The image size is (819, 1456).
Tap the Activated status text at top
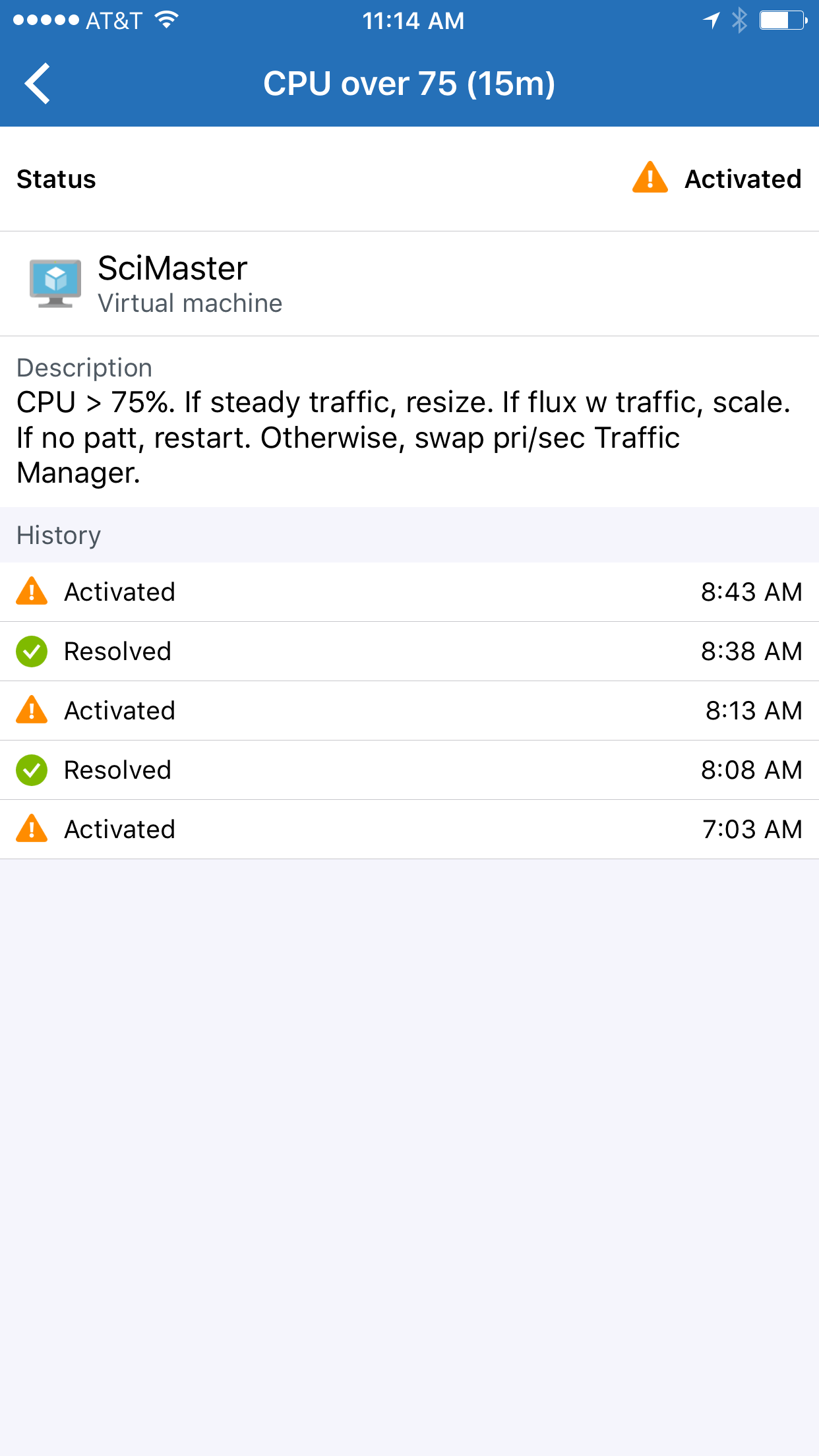coord(743,179)
